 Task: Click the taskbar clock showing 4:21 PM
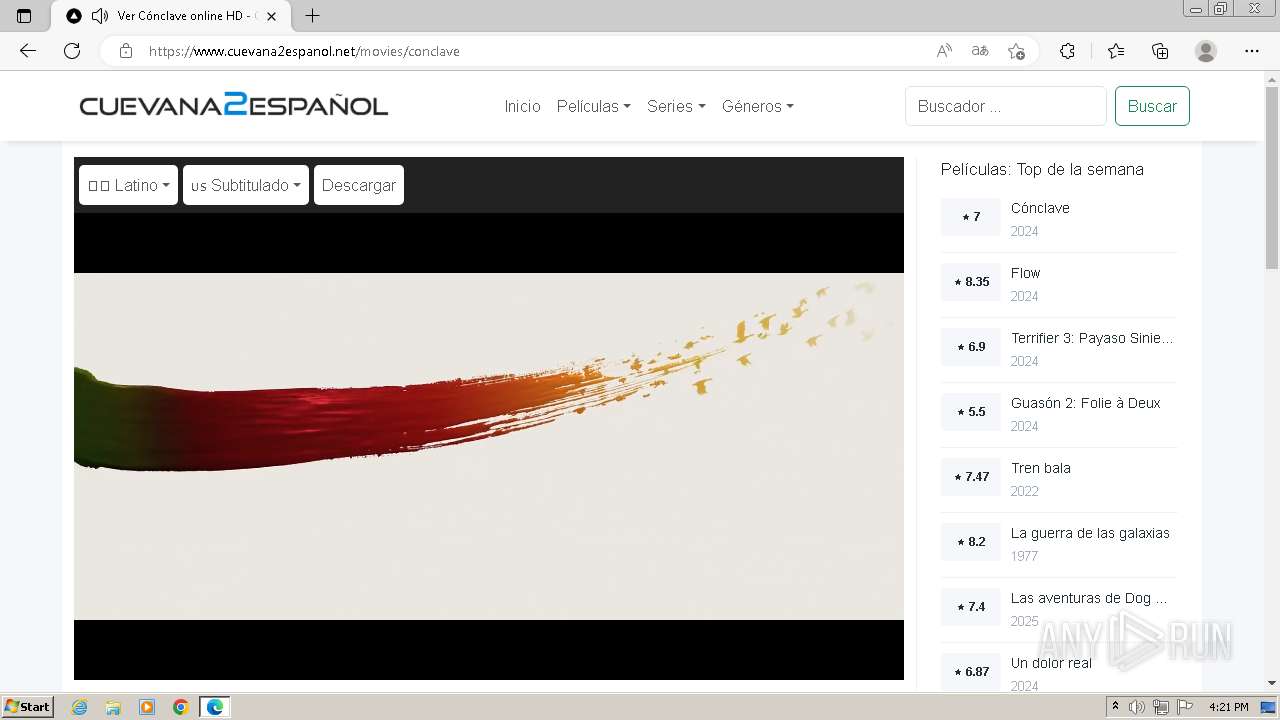point(1228,707)
